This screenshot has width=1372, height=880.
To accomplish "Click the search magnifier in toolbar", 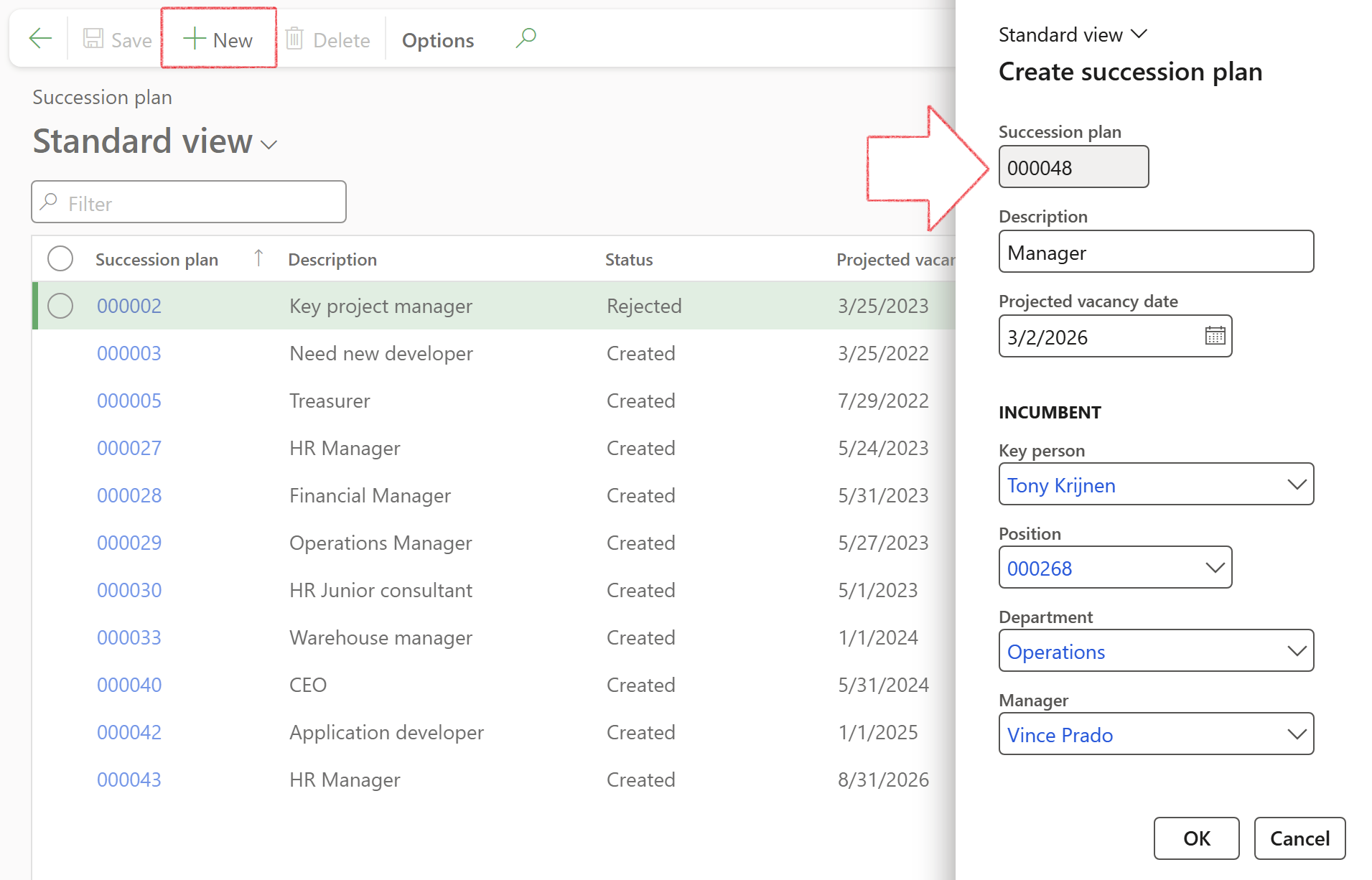I will (526, 37).
